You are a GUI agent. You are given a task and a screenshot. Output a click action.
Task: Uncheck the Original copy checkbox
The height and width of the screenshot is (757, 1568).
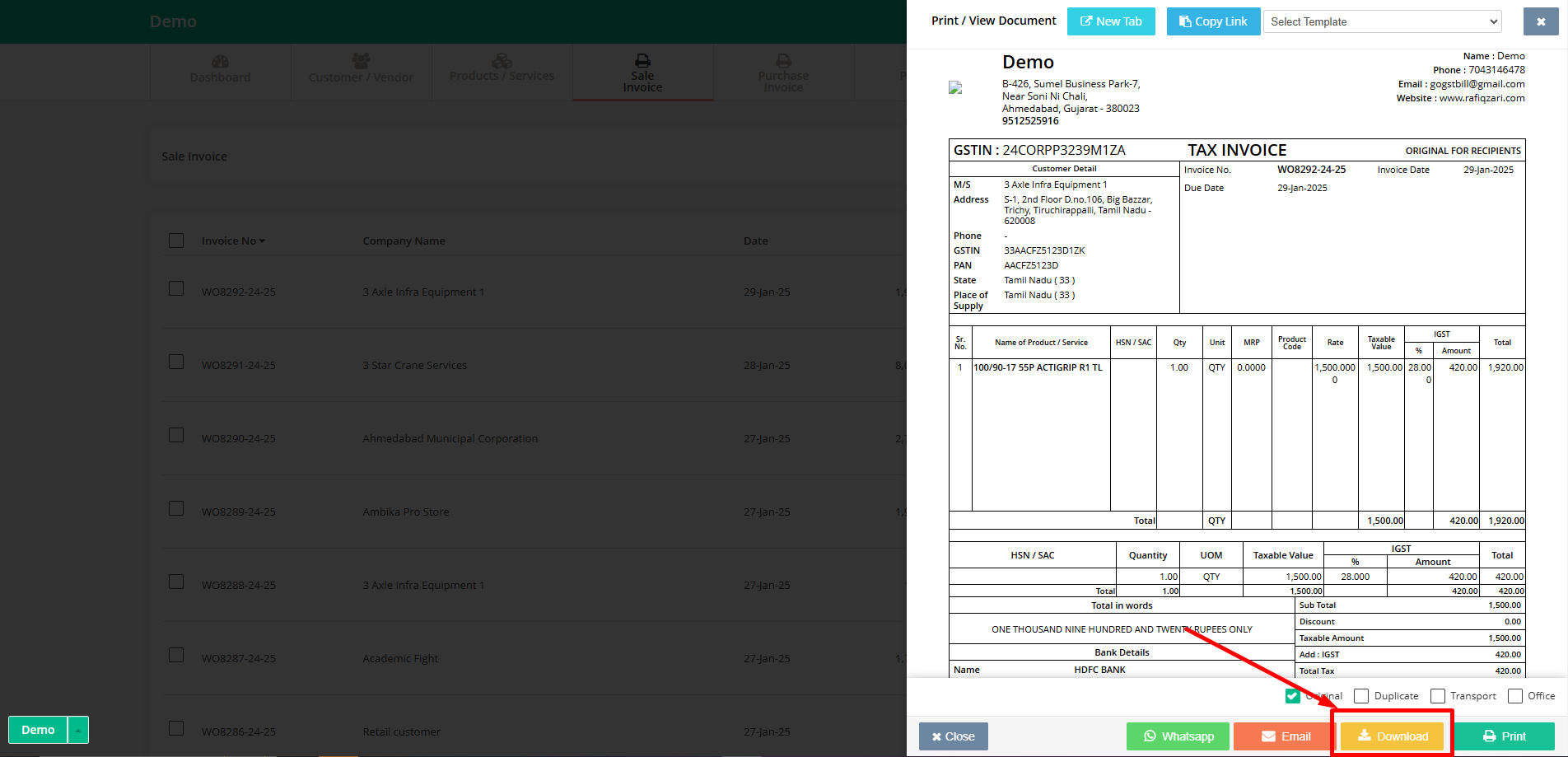coord(1291,696)
